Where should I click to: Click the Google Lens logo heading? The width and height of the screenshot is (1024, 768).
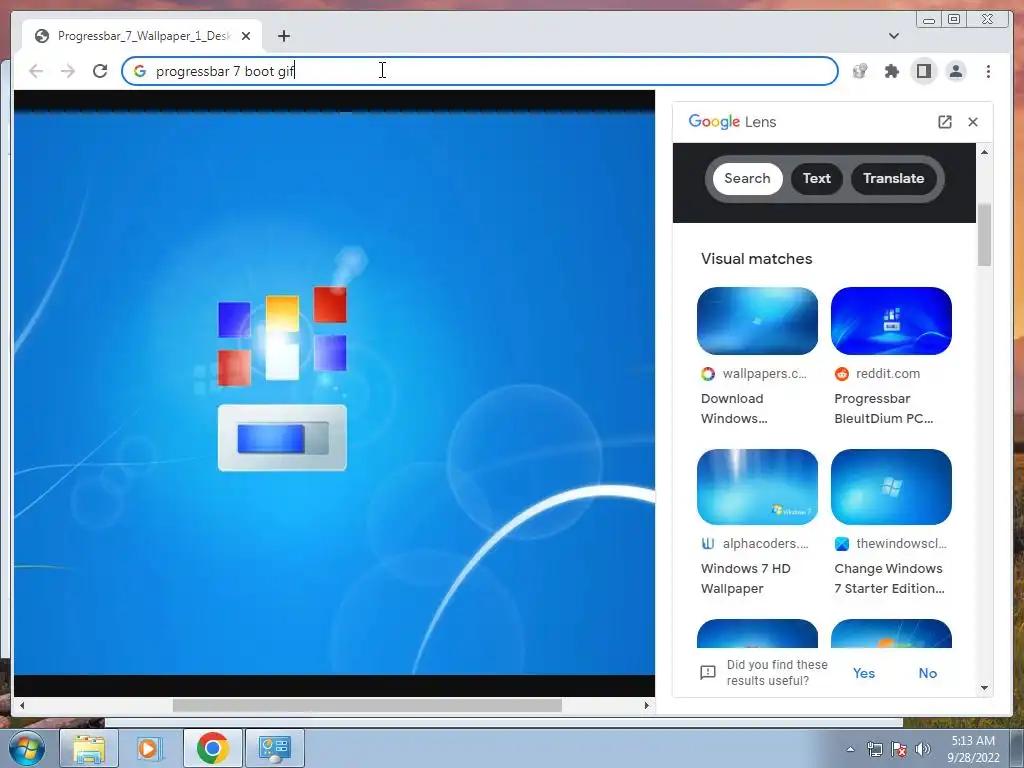pos(732,121)
